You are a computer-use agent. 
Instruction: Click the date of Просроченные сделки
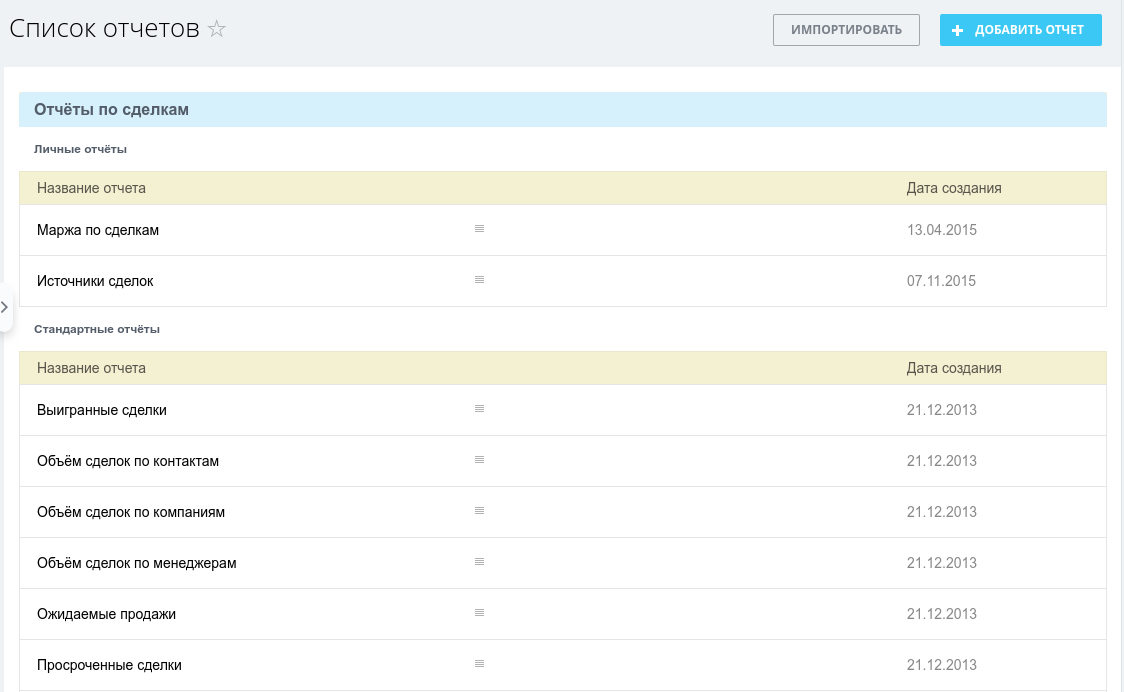(x=941, y=665)
